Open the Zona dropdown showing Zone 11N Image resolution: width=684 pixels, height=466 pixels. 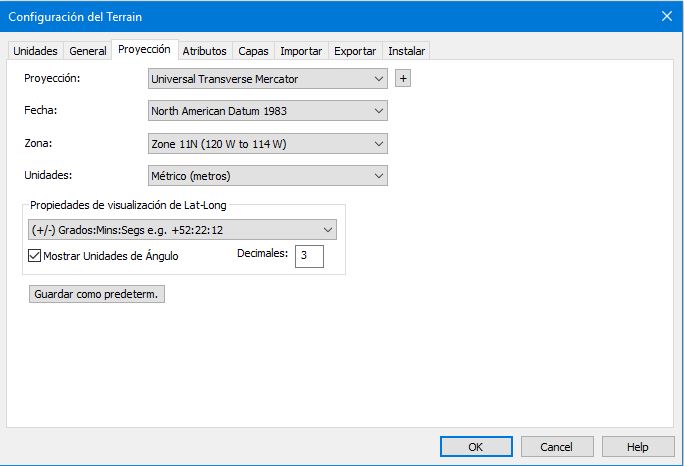(x=267, y=144)
